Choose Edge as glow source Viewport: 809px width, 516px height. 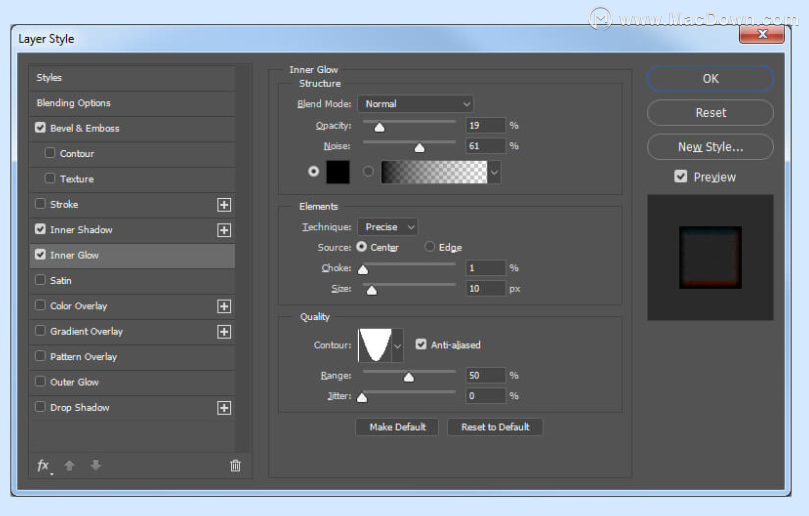(429, 247)
